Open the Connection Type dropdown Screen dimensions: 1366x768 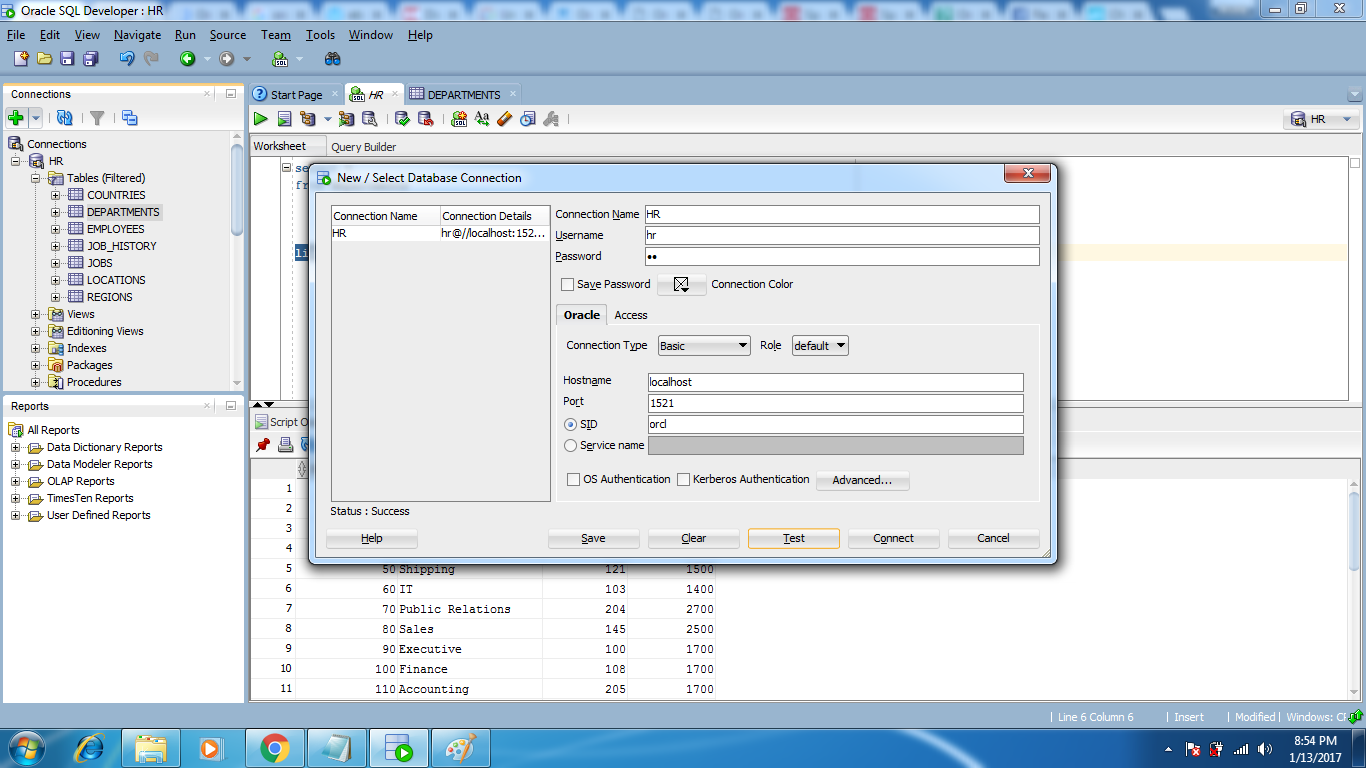704,346
